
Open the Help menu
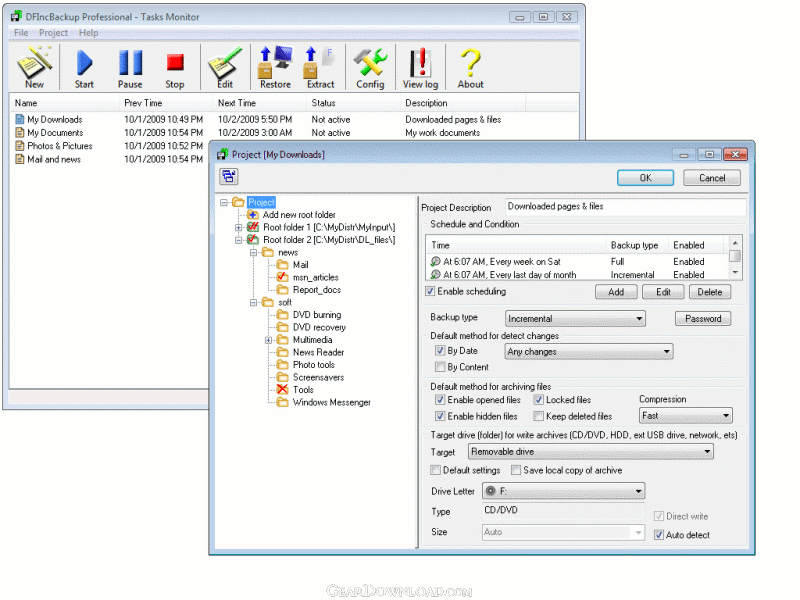[x=89, y=33]
